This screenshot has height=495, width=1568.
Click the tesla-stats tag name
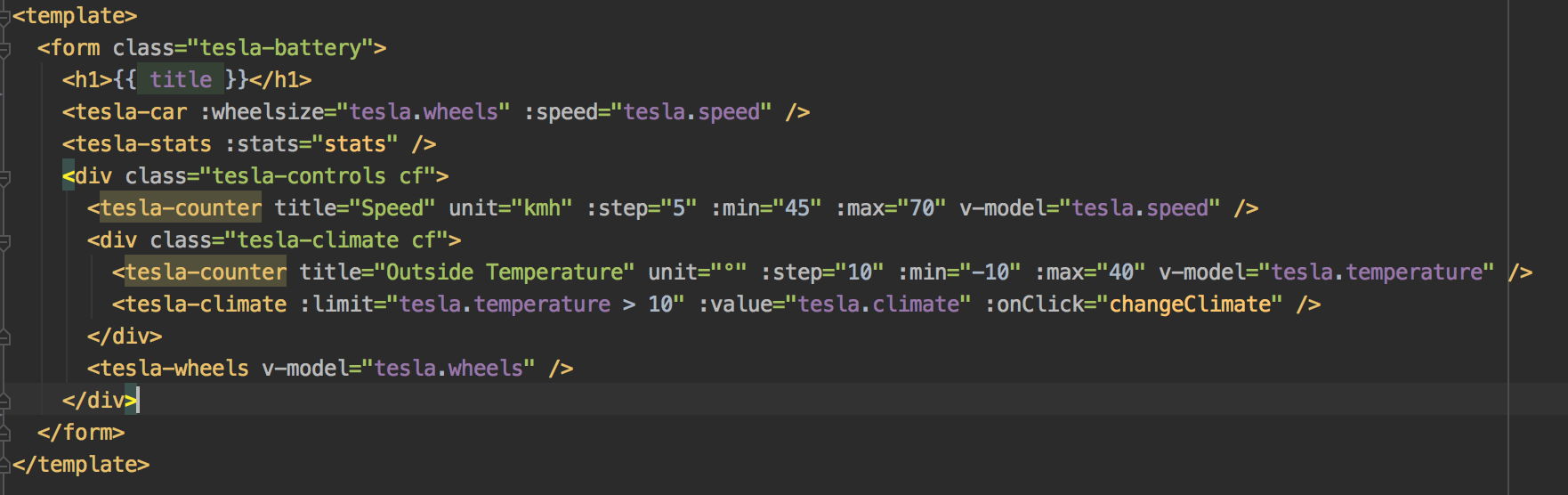[x=143, y=144]
